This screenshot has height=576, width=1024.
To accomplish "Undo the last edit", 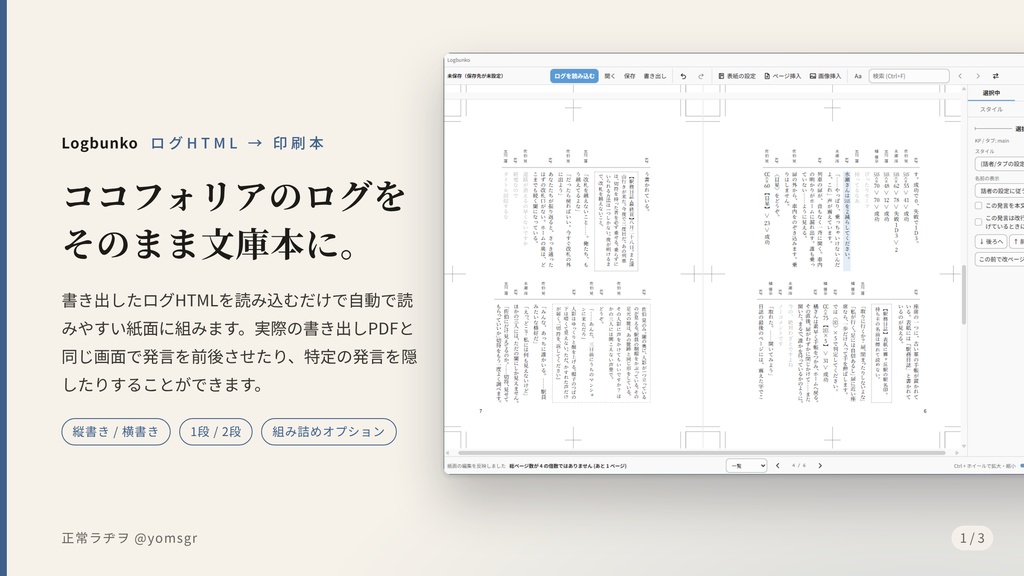I will [x=683, y=76].
